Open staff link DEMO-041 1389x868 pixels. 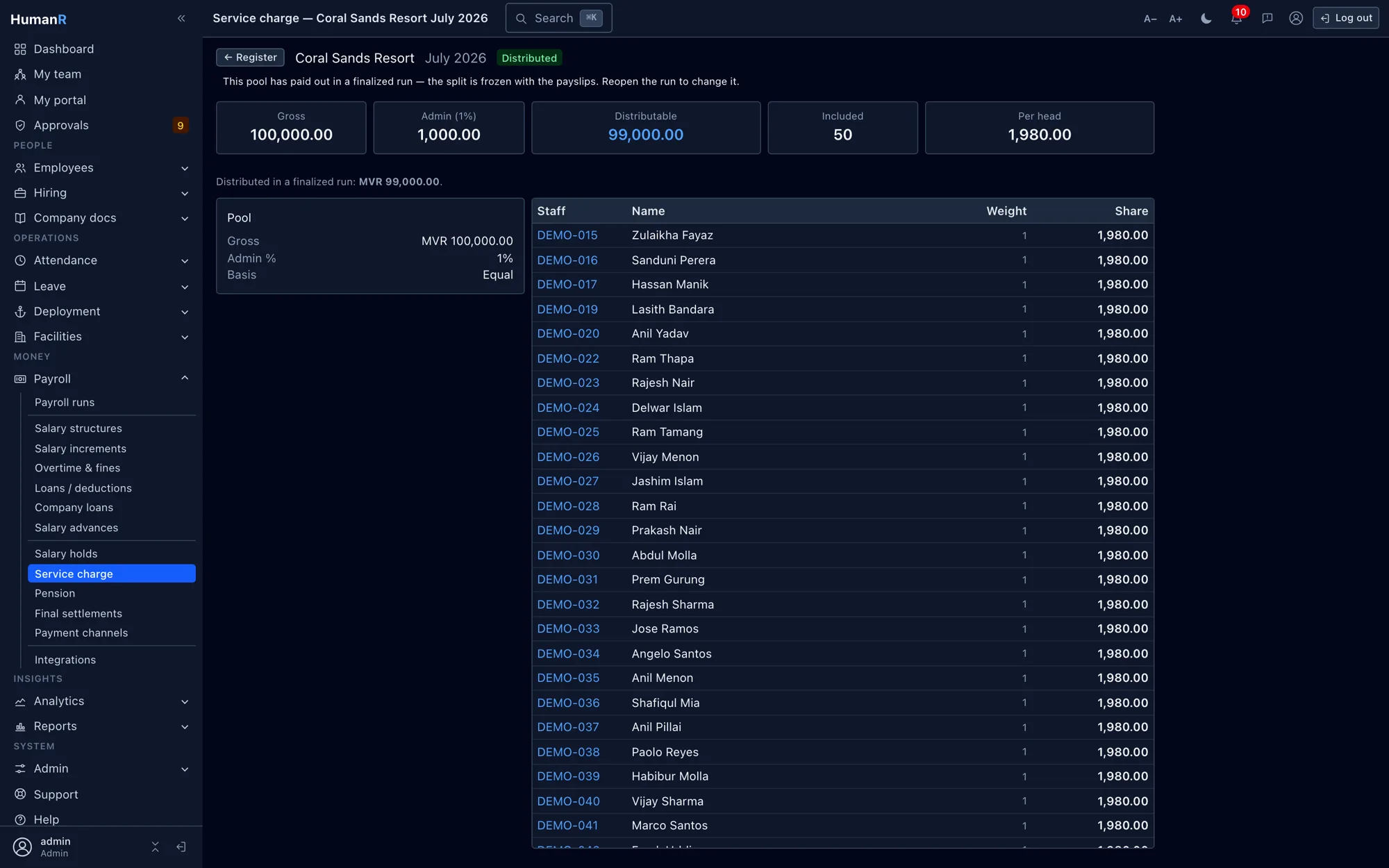pyautogui.click(x=567, y=826)
